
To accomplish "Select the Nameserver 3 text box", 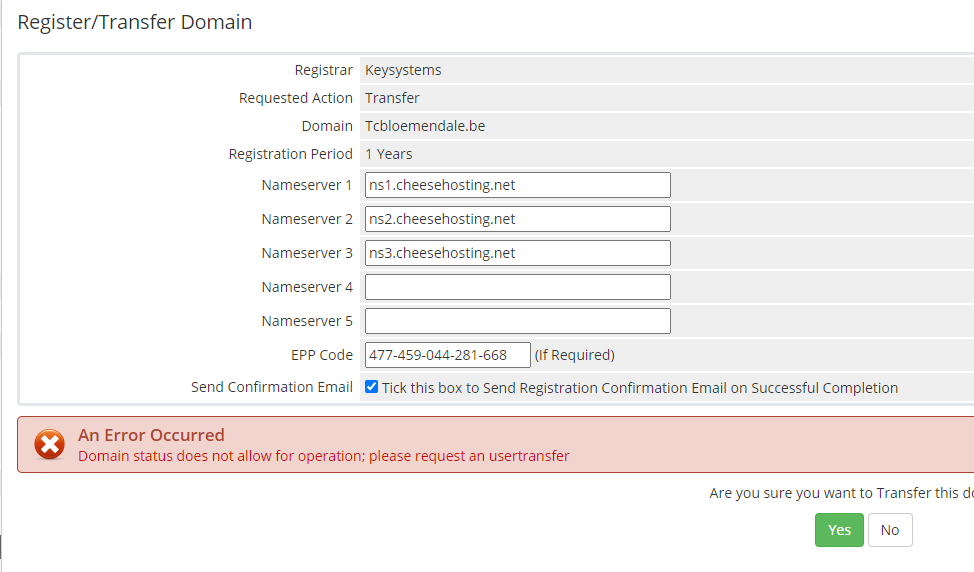I will click(x=517, y=253).
